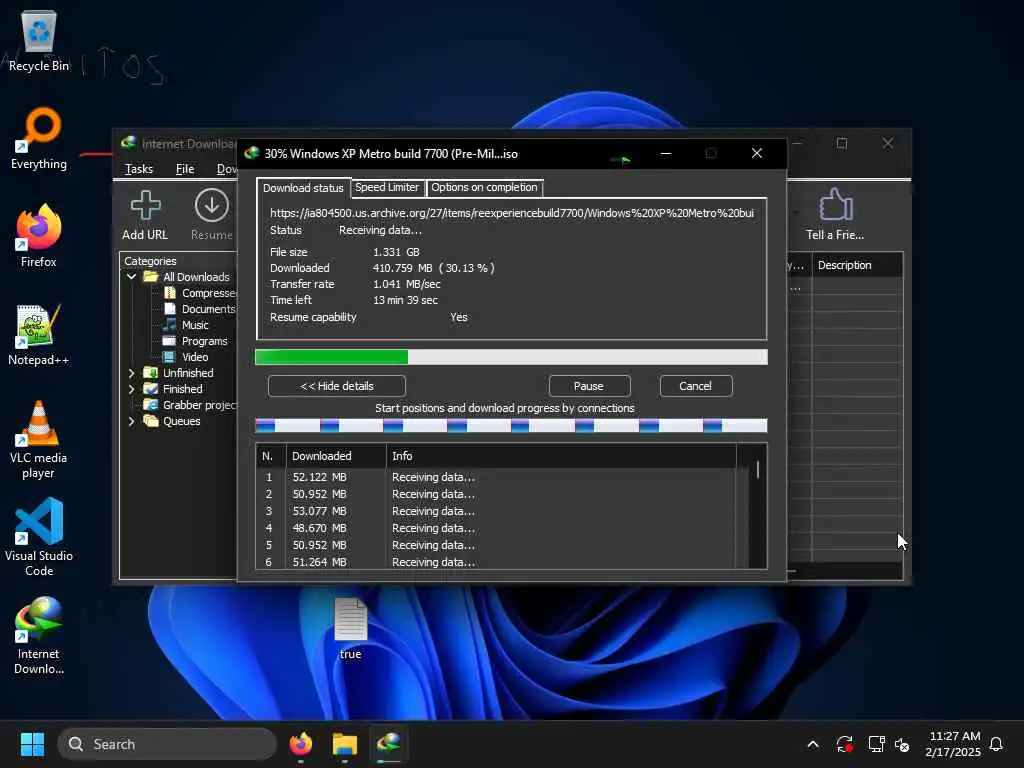Screen dimensions: 1024x768
Task: Open the 'true' file on the desktop
Action: (351, 628)
